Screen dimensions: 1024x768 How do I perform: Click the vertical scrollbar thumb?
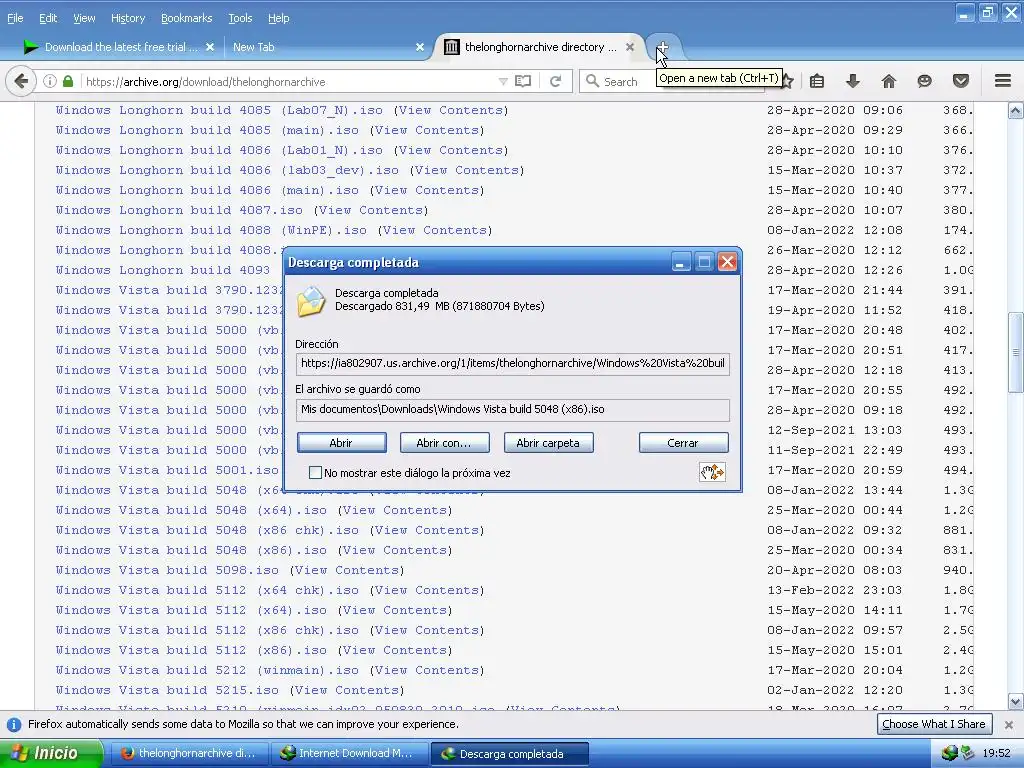point(1016,353)
